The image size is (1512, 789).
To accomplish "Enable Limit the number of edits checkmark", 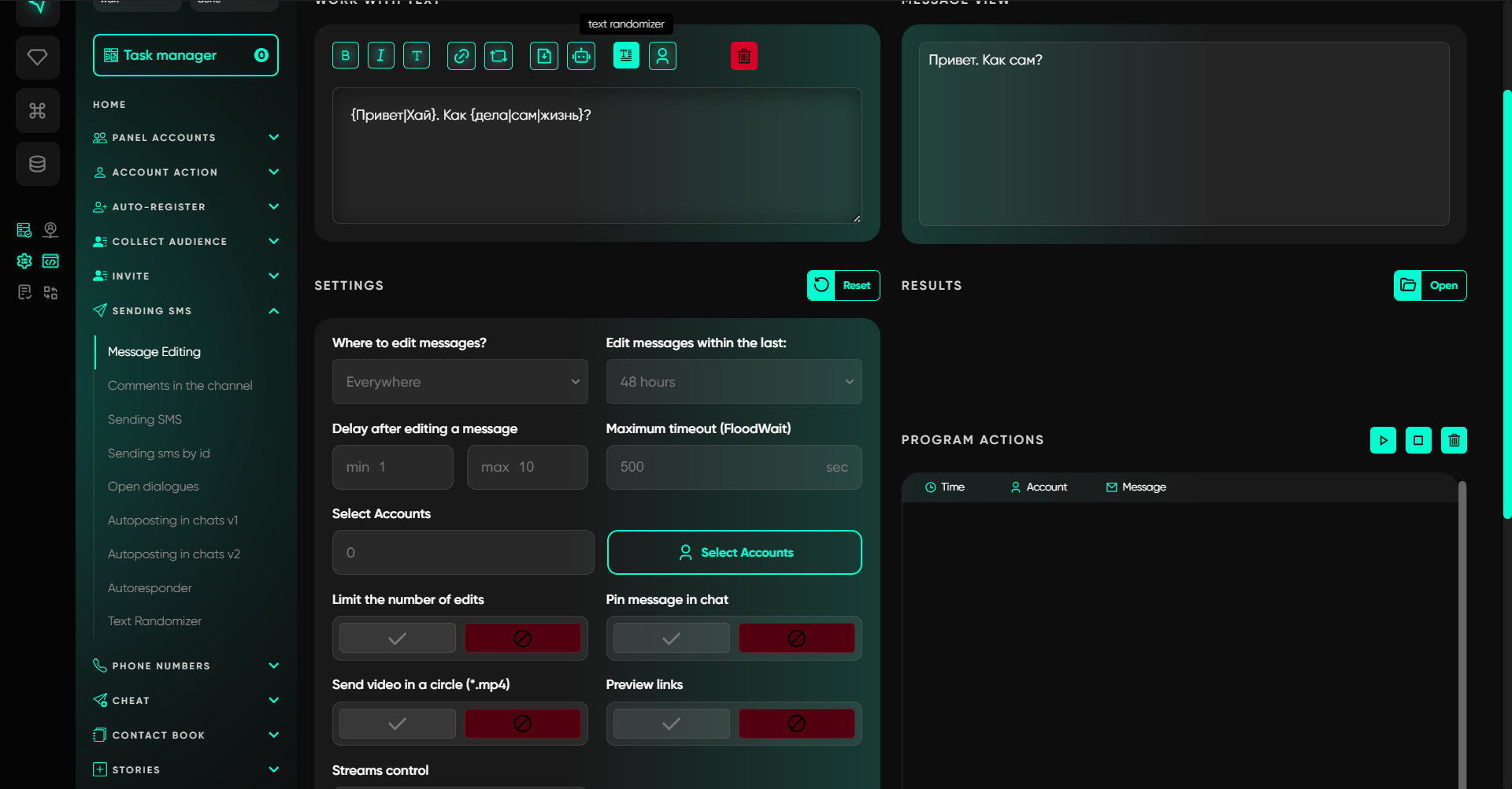I will click(398, 638).
